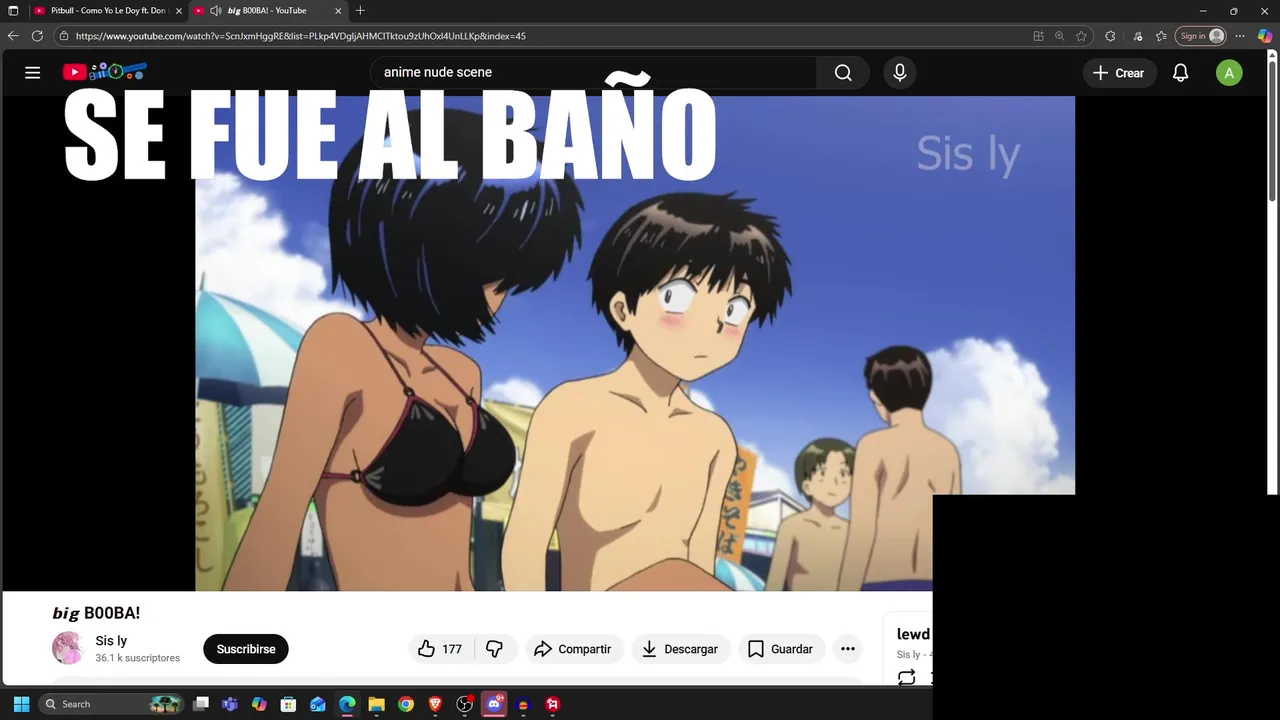The width and height of the screenshot is (1280, 720).
Task: Close the big BOOBA! tab
Action: (x=338, y=11)
